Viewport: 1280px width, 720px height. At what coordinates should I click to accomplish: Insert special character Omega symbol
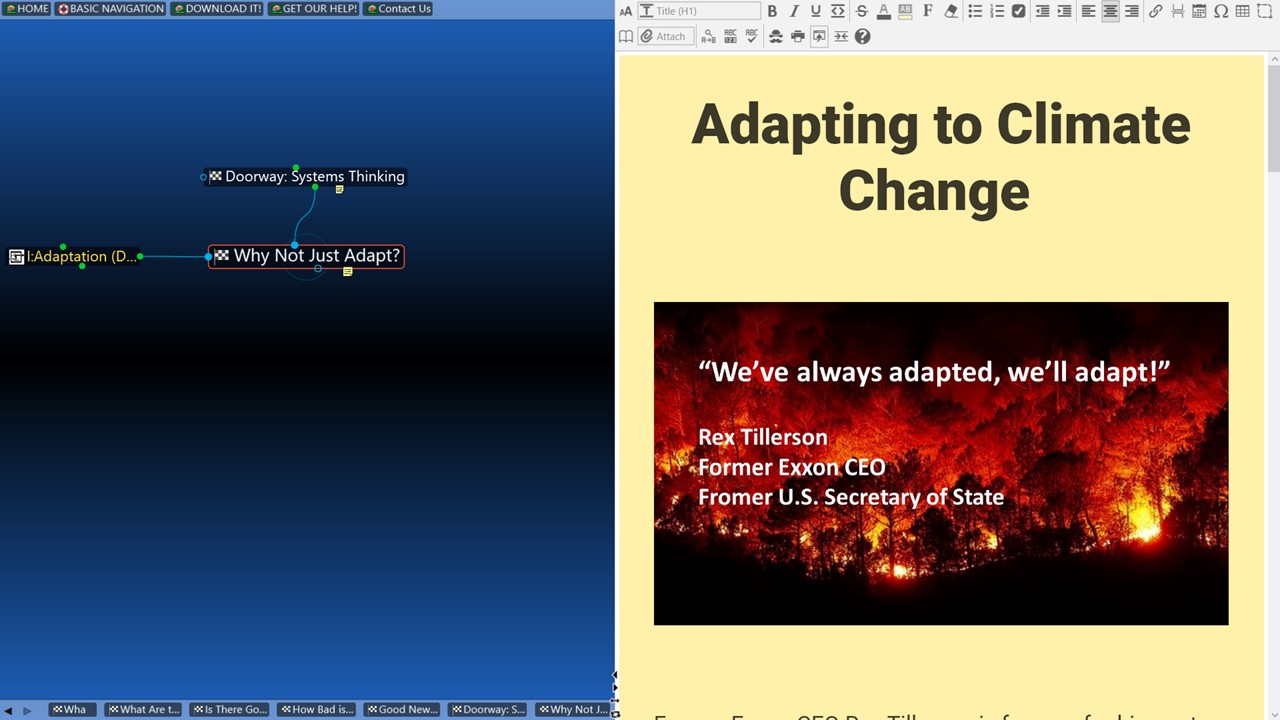1221,11
